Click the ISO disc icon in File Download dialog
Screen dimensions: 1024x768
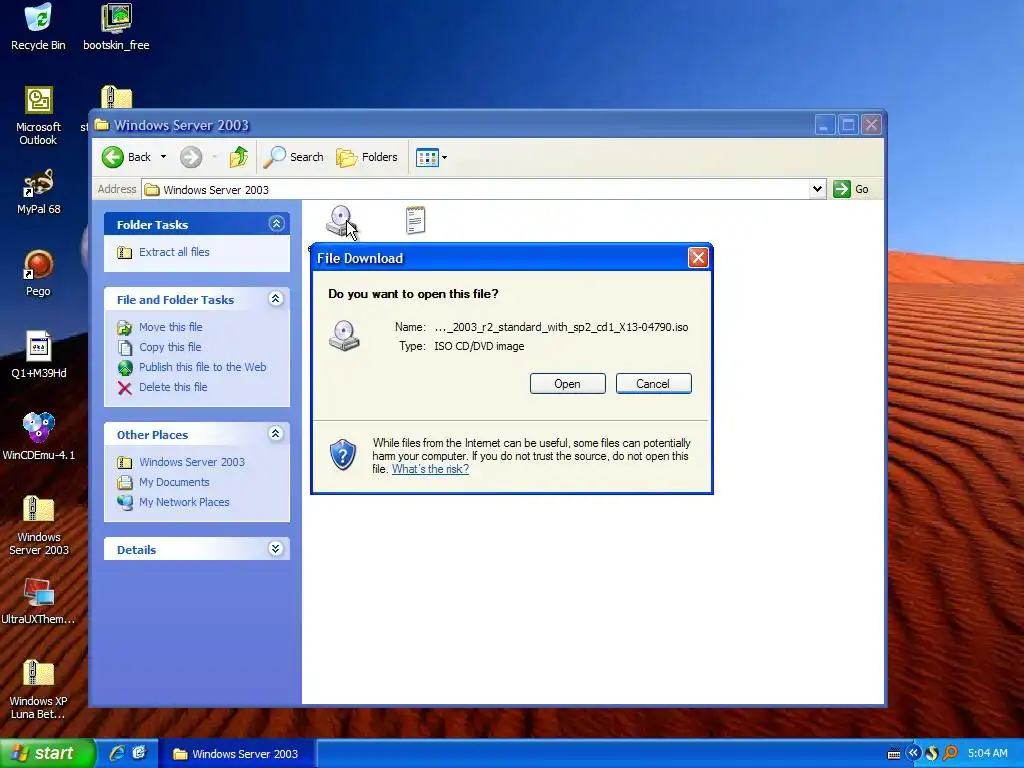344,336
